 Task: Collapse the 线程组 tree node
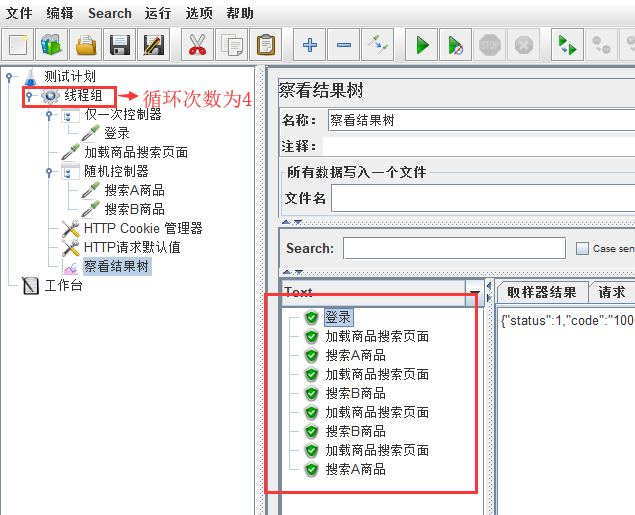(x=28, y=96)
